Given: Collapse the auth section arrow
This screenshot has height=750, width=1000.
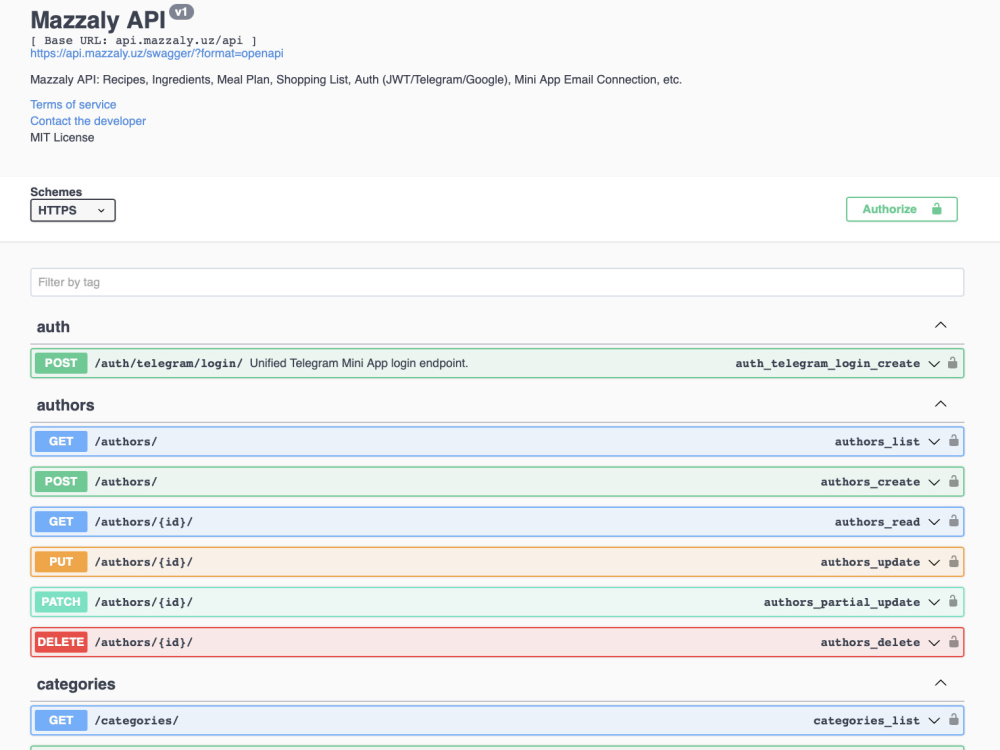Looking at the screenshot, I should pyautogui.click(x=941, y=325).
